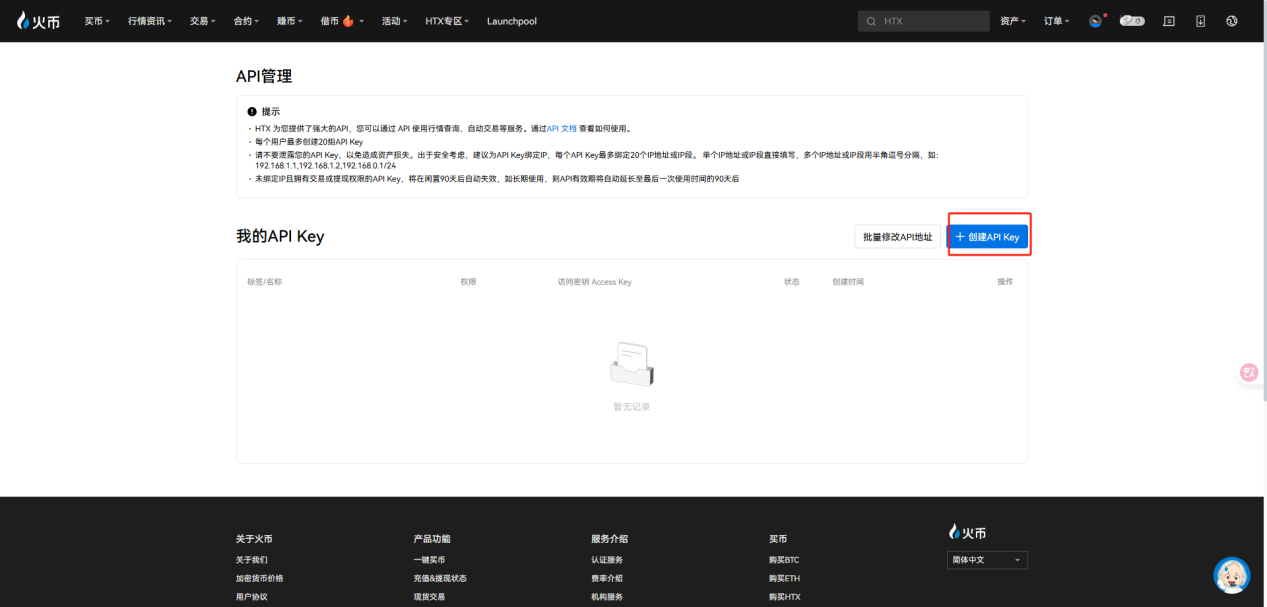Expand the 合约 menu
Image resolution: width=1267 pixels, height=607 pixels.
coord(246,21)
